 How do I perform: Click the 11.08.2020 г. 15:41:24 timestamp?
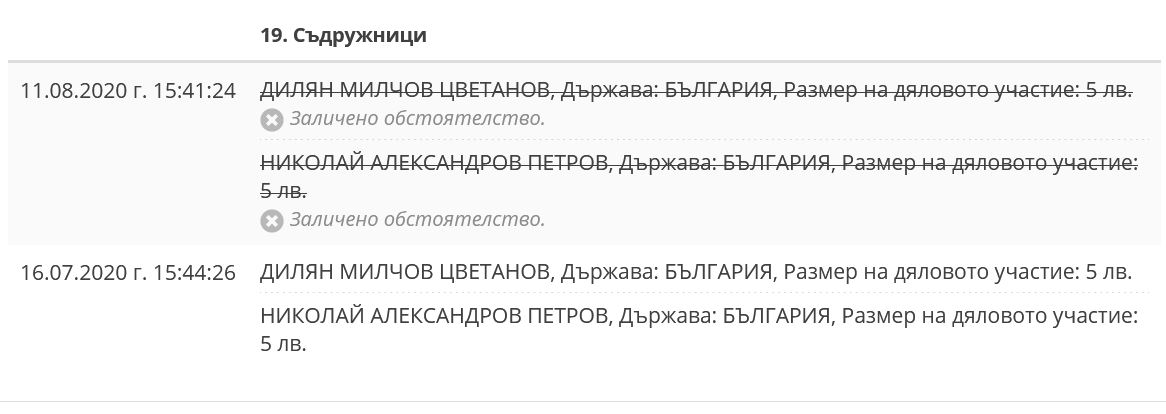click(128, 91)
